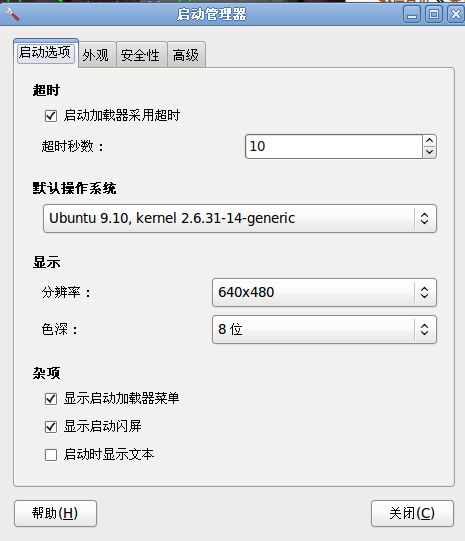Viewport: 465px width, 541px height.
Task: Click the minimize window icon
Action: (412, 14)
